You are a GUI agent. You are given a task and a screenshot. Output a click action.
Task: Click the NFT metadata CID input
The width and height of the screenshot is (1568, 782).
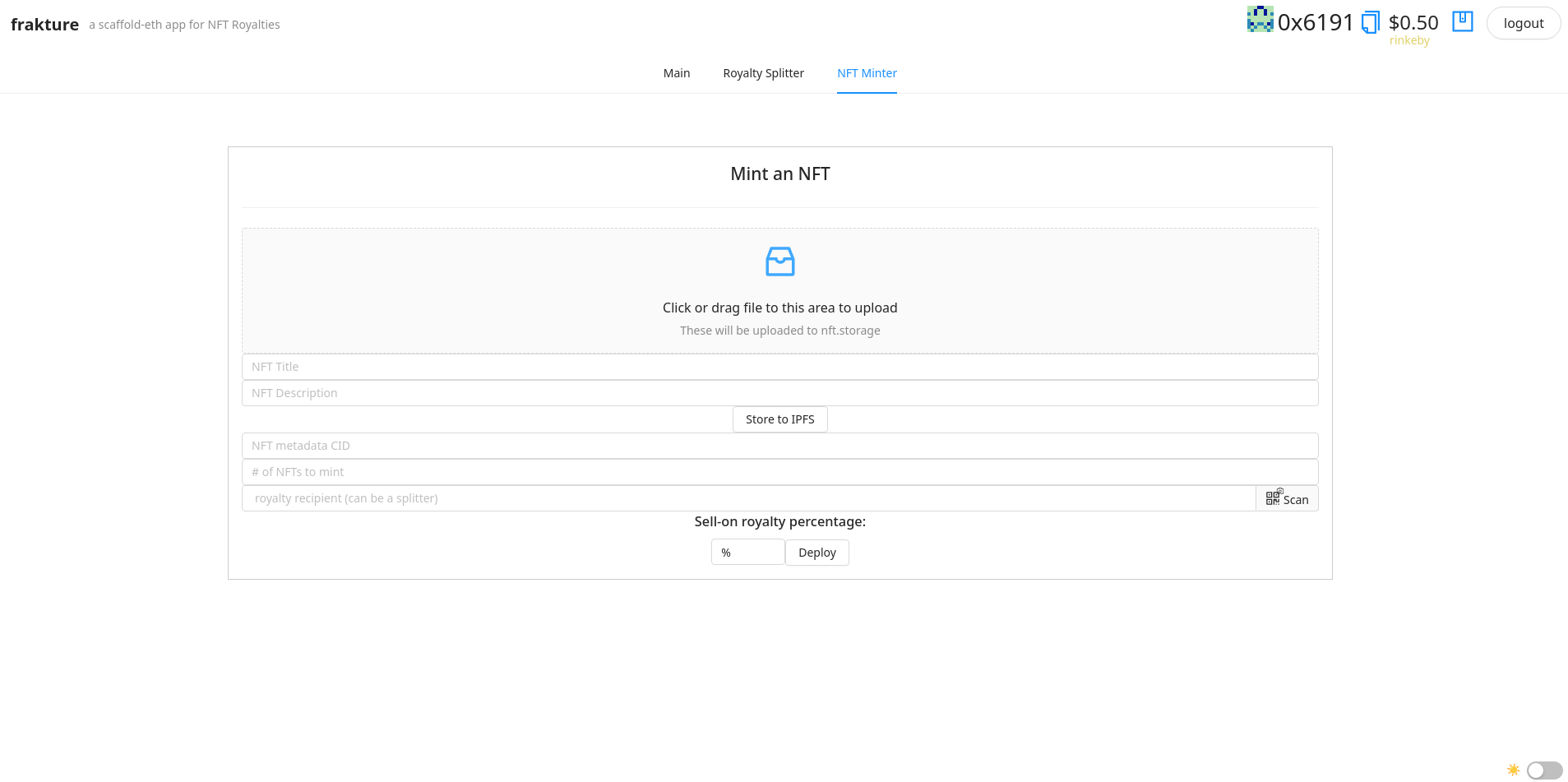779,446
